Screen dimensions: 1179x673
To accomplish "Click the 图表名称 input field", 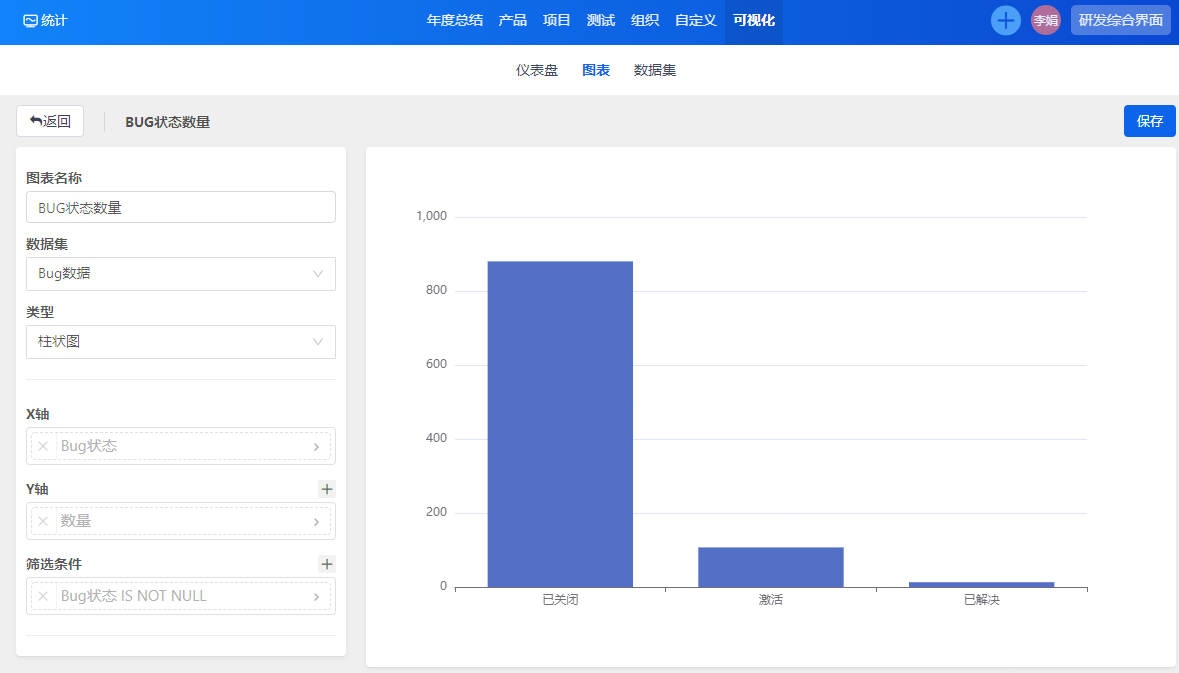I will tap(180, 208).
